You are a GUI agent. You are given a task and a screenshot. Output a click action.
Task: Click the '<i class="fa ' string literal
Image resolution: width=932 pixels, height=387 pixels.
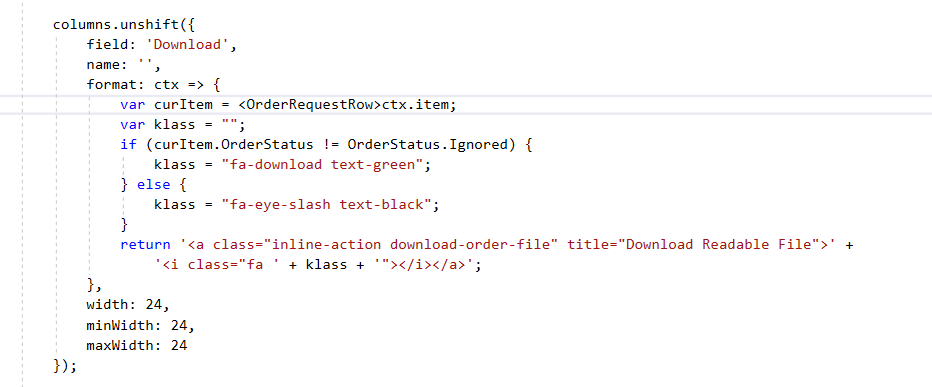pos(217,265)
